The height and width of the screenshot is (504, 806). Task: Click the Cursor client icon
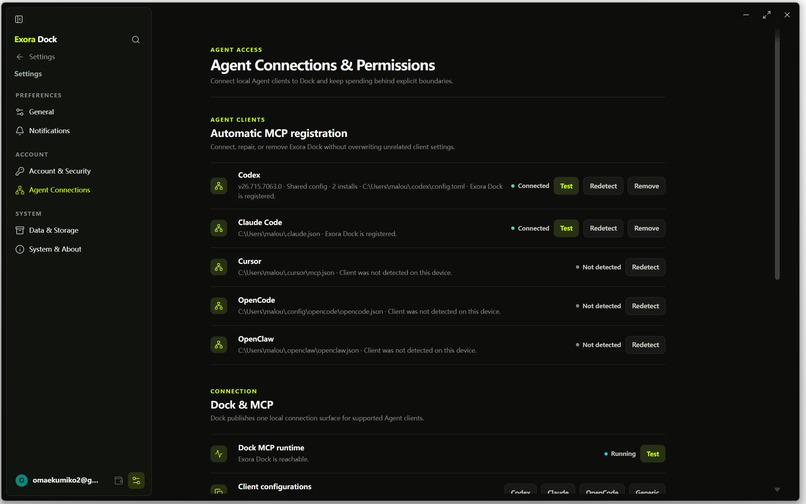point(218,267)
